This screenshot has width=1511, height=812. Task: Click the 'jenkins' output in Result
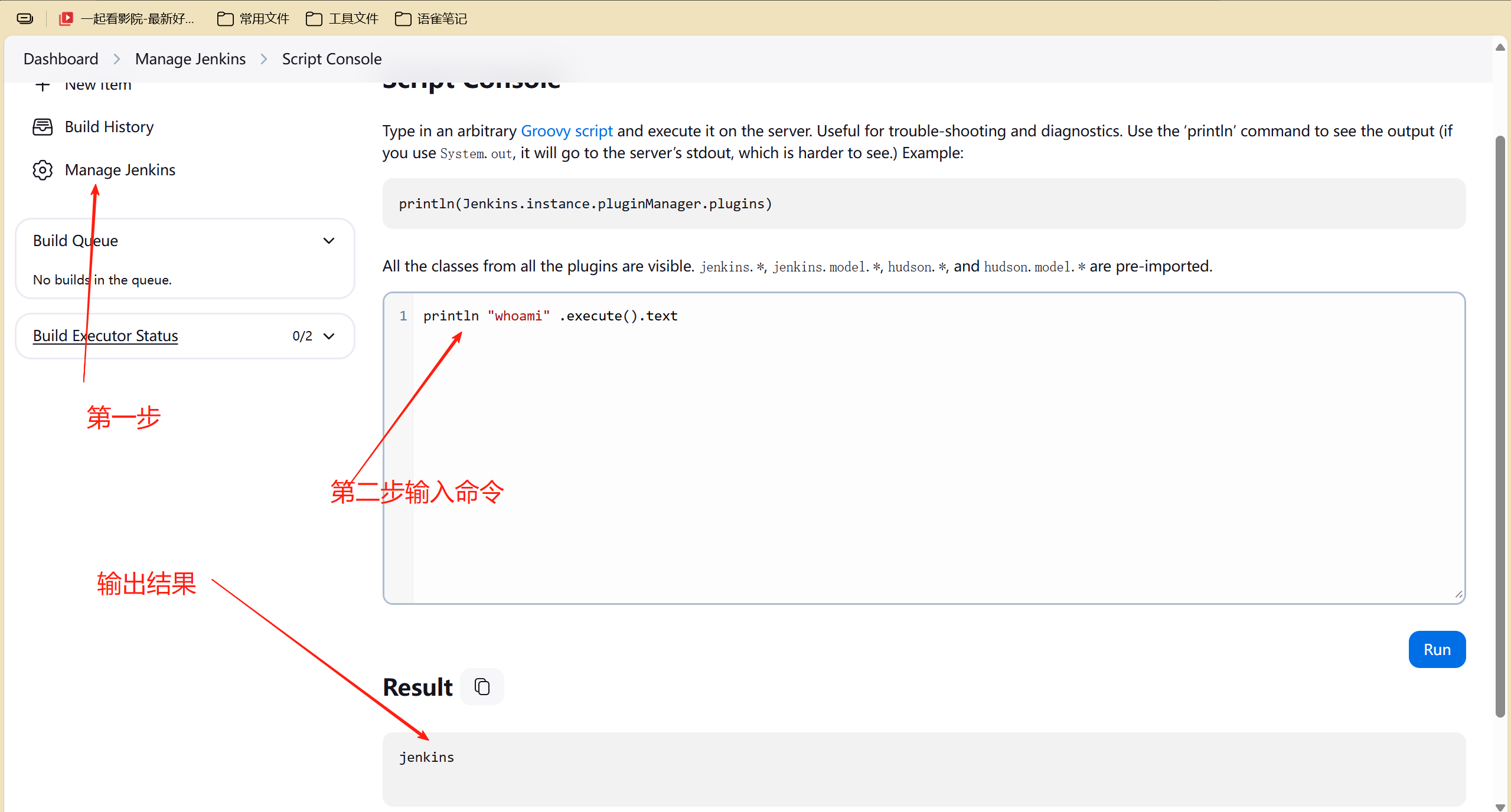(426, 757)
